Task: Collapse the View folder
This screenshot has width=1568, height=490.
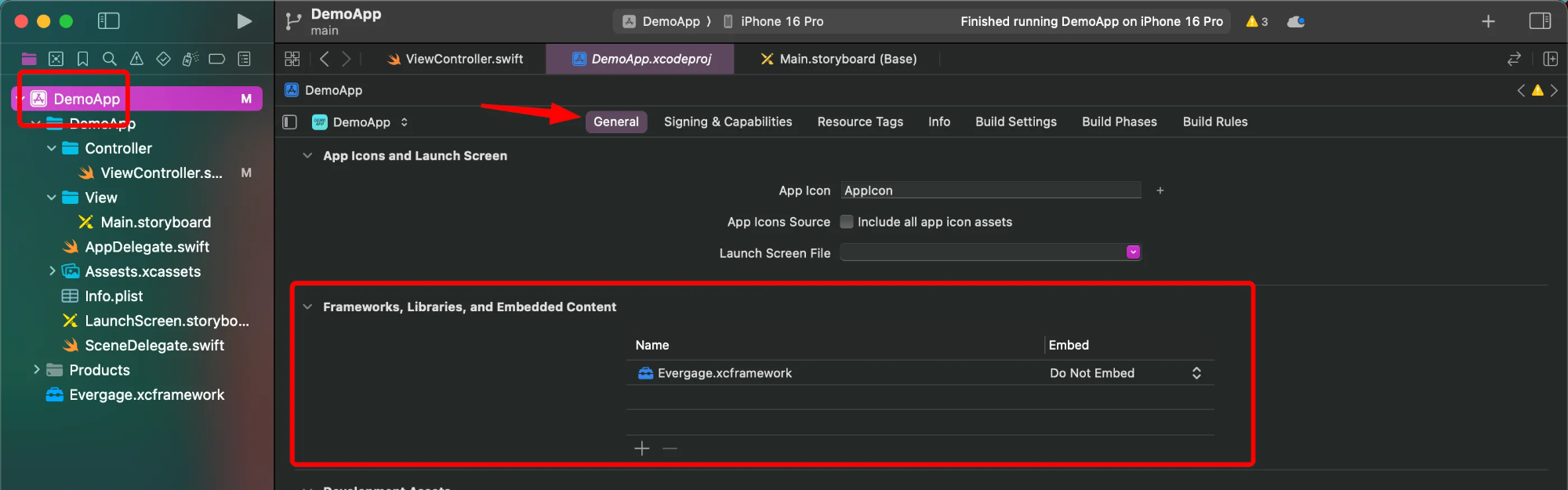Action: click(x=52, y=198)
